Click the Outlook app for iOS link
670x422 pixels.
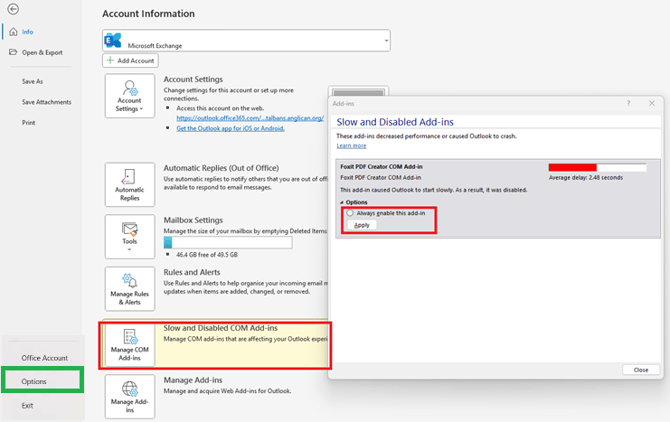click(230, 129)
